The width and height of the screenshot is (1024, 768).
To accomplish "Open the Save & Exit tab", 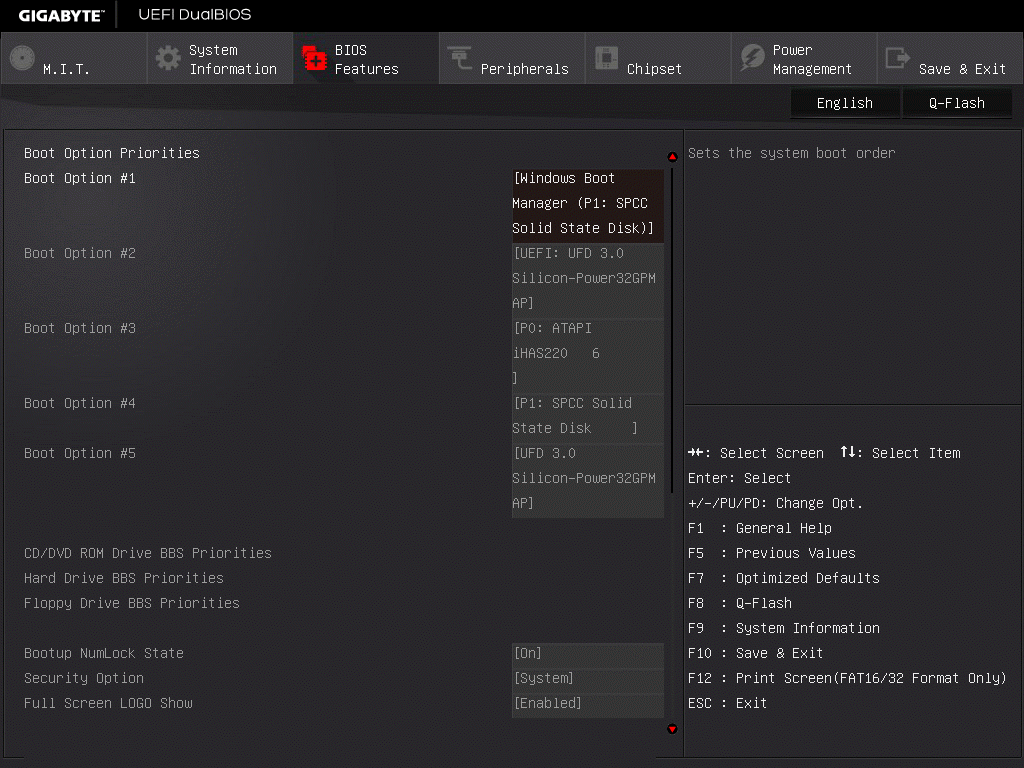I will 950,58.
